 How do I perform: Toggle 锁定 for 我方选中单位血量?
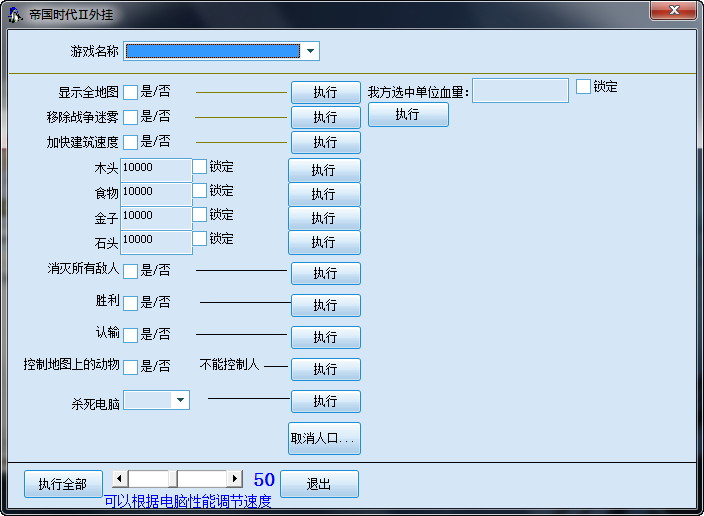click(583, 87)
